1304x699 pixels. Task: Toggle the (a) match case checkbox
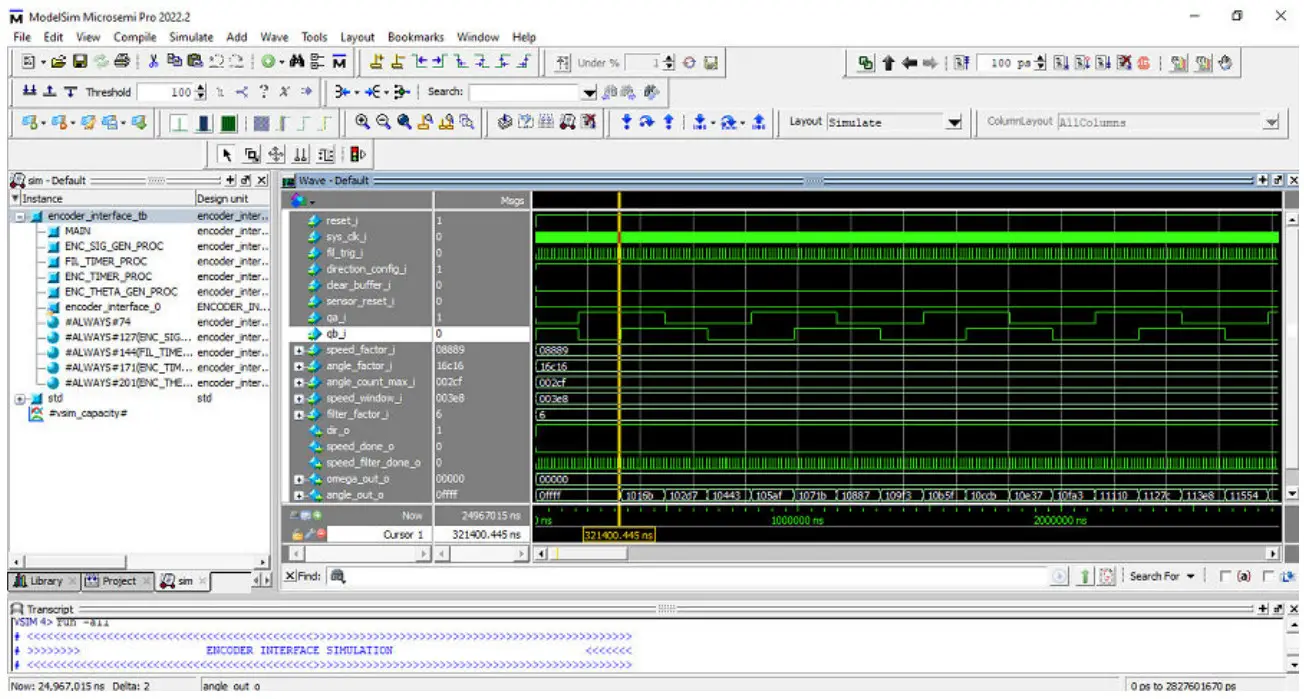[x=1226, y=576]
